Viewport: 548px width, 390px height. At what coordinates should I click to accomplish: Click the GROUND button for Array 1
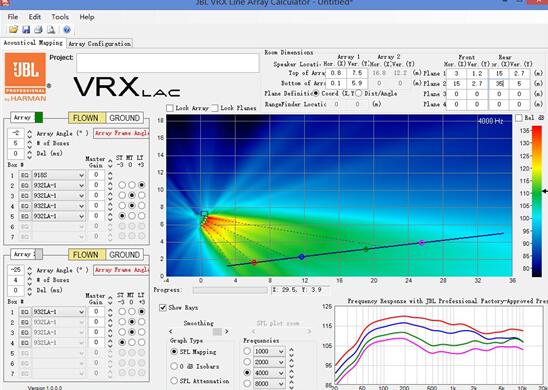[124, 118]
